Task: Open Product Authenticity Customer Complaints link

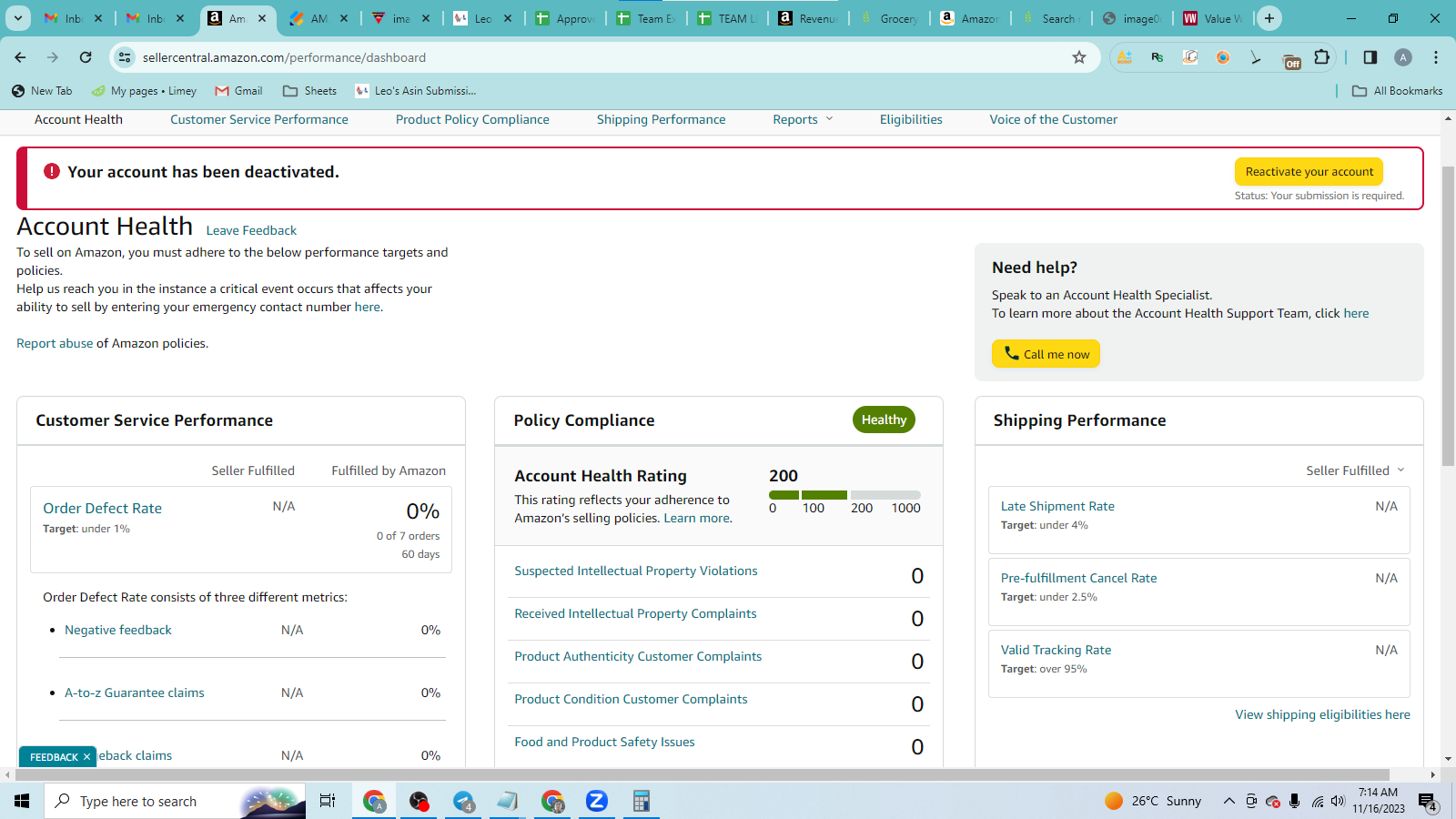Action: point(638,656)
